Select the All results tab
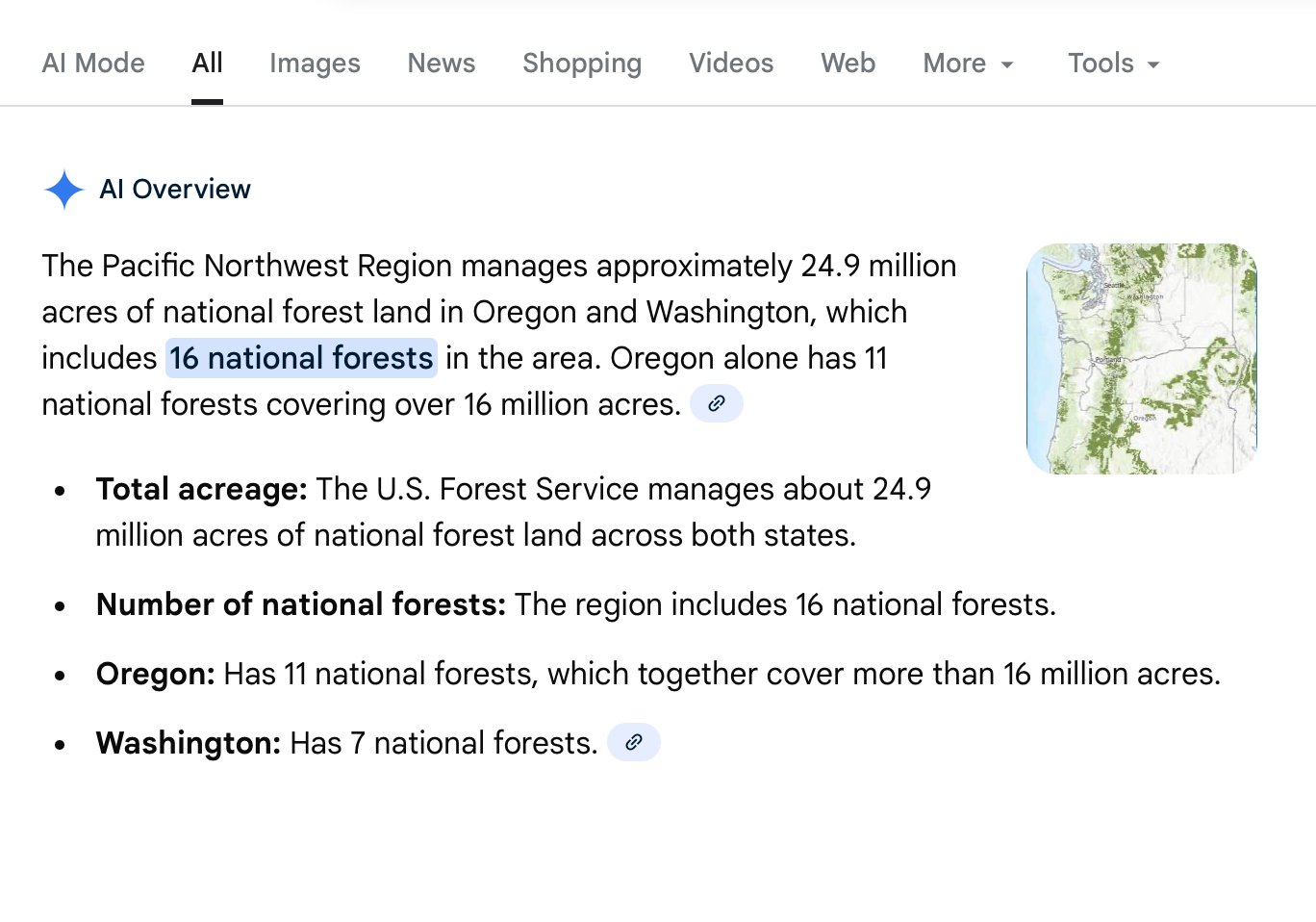The height and width of the screenshot is (922, 1316). pos(207,64)
